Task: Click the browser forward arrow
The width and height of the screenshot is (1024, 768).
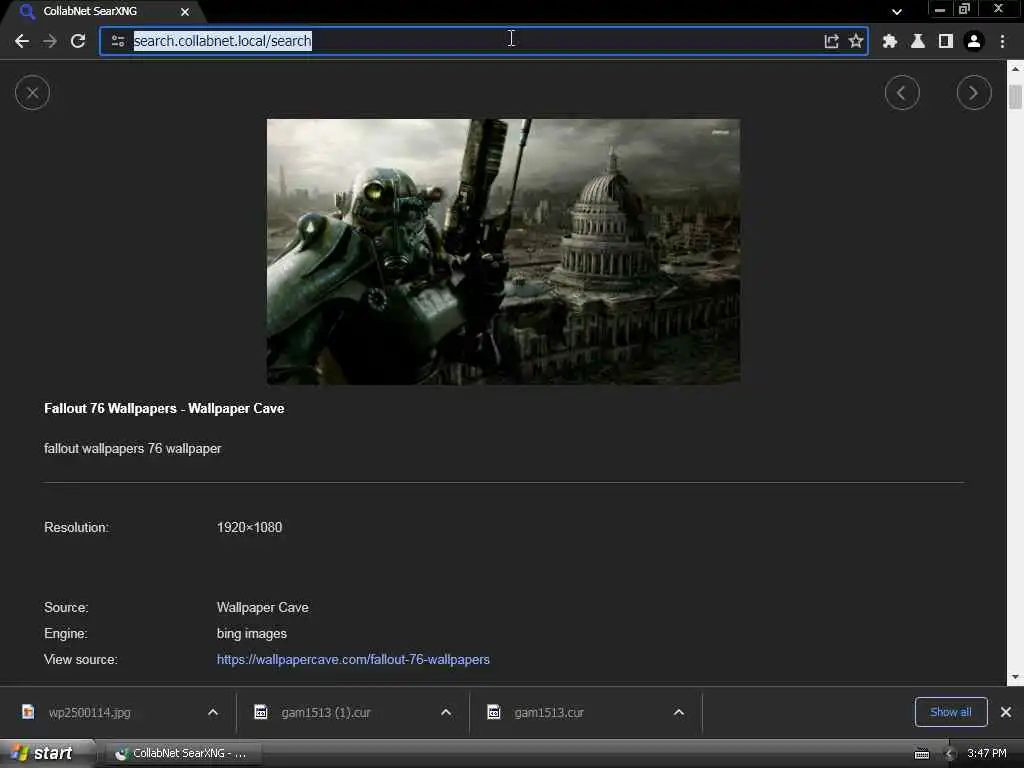Action: (50, 41)
